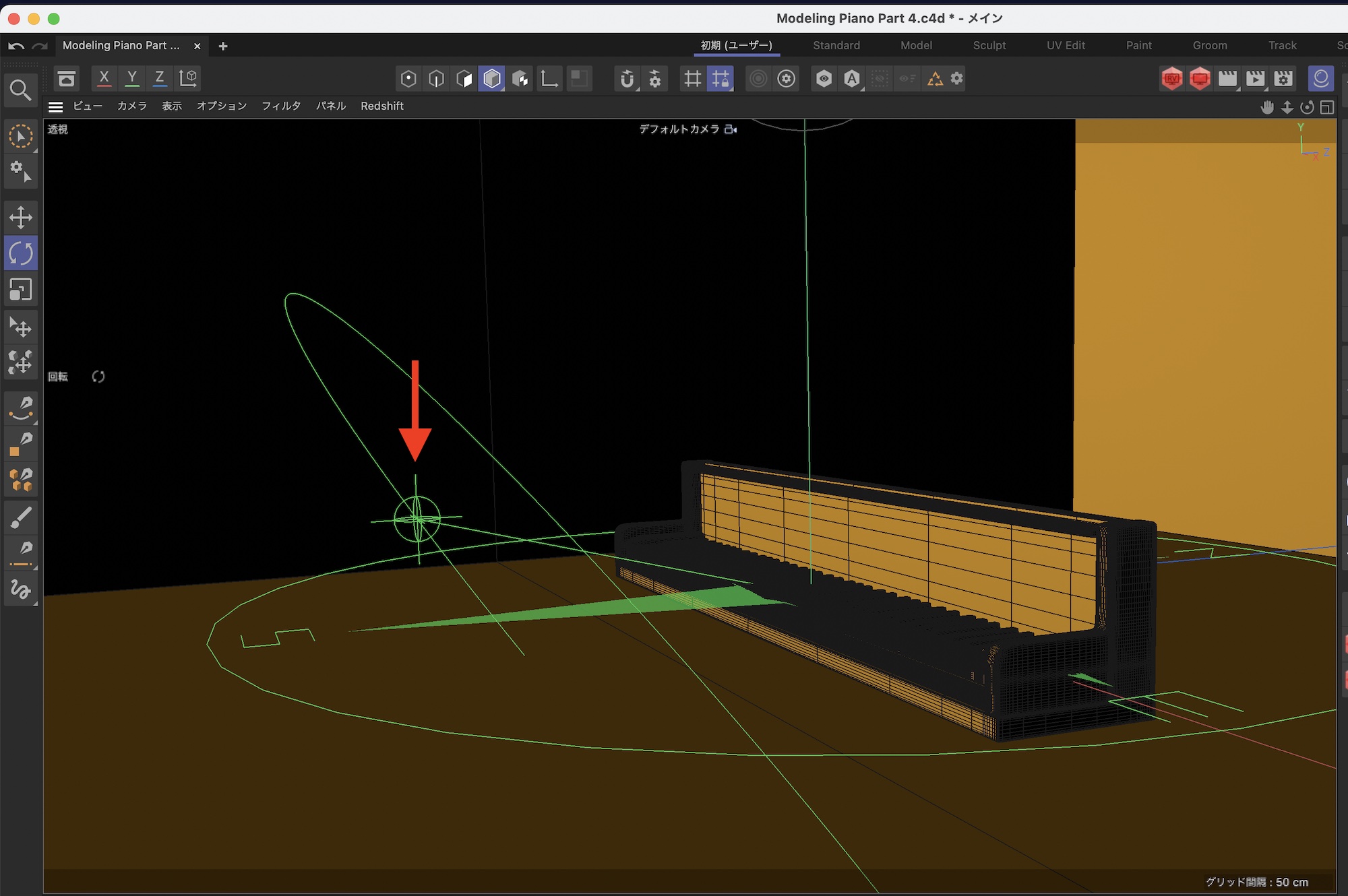Select the Move tool in left toolbar
This screenshot has height=896, width=1348.
click(x=20, y=217)
